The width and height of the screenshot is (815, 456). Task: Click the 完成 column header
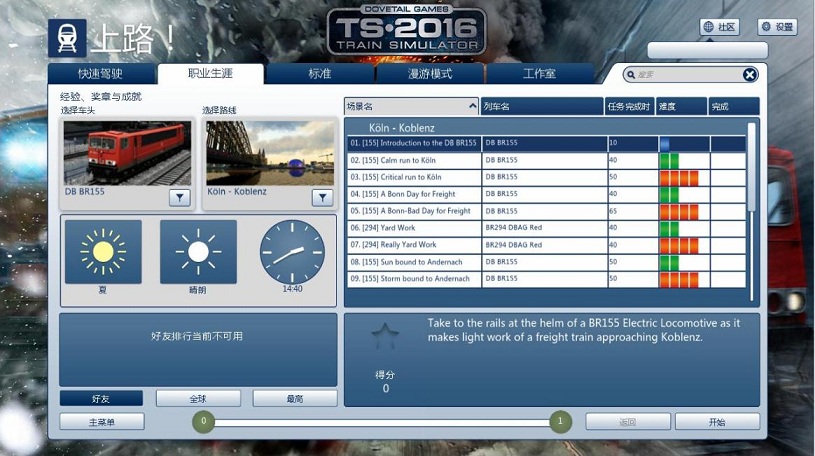[734, 107]
